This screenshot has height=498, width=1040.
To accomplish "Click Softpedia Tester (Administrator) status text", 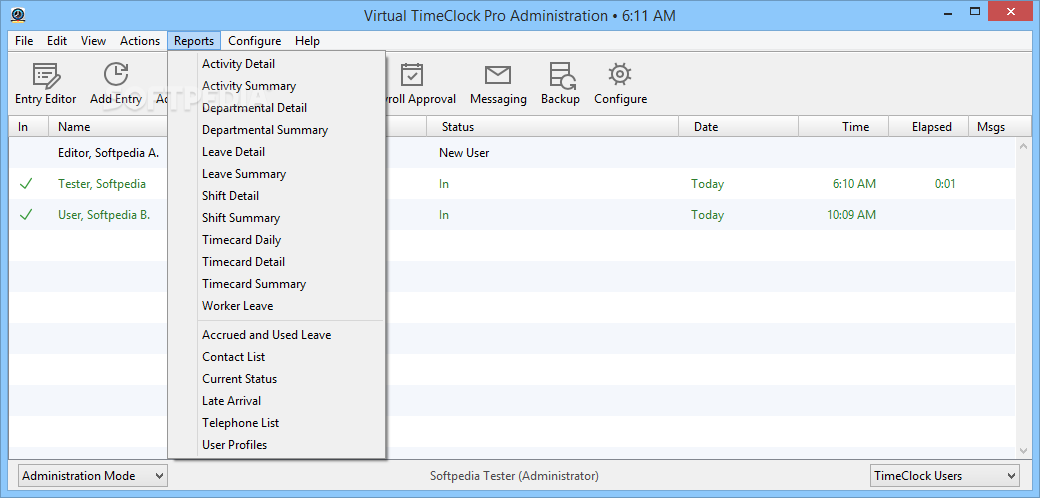I will pyautogui.click(x=514, y=476).
